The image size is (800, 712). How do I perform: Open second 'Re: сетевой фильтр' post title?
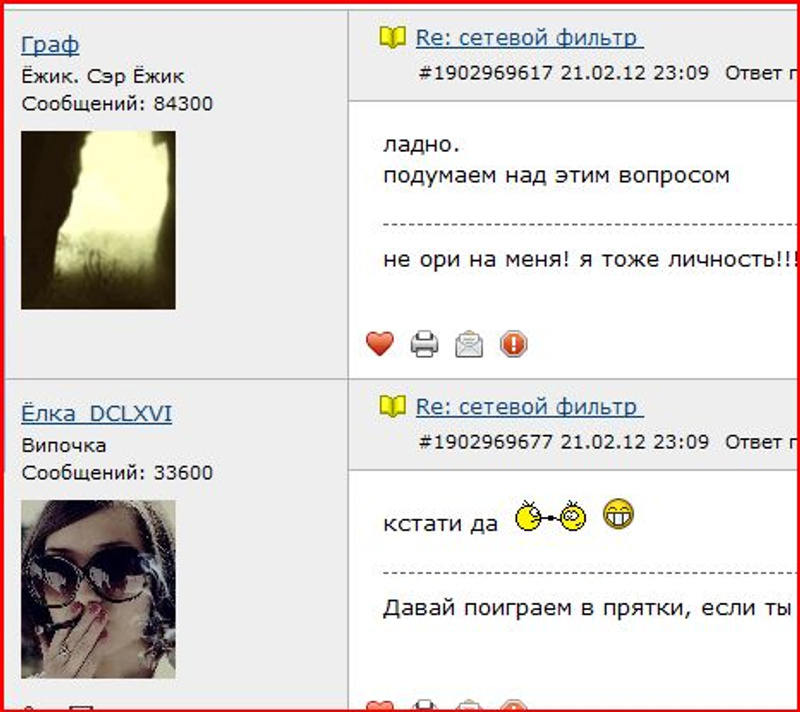tap(530, 407)
